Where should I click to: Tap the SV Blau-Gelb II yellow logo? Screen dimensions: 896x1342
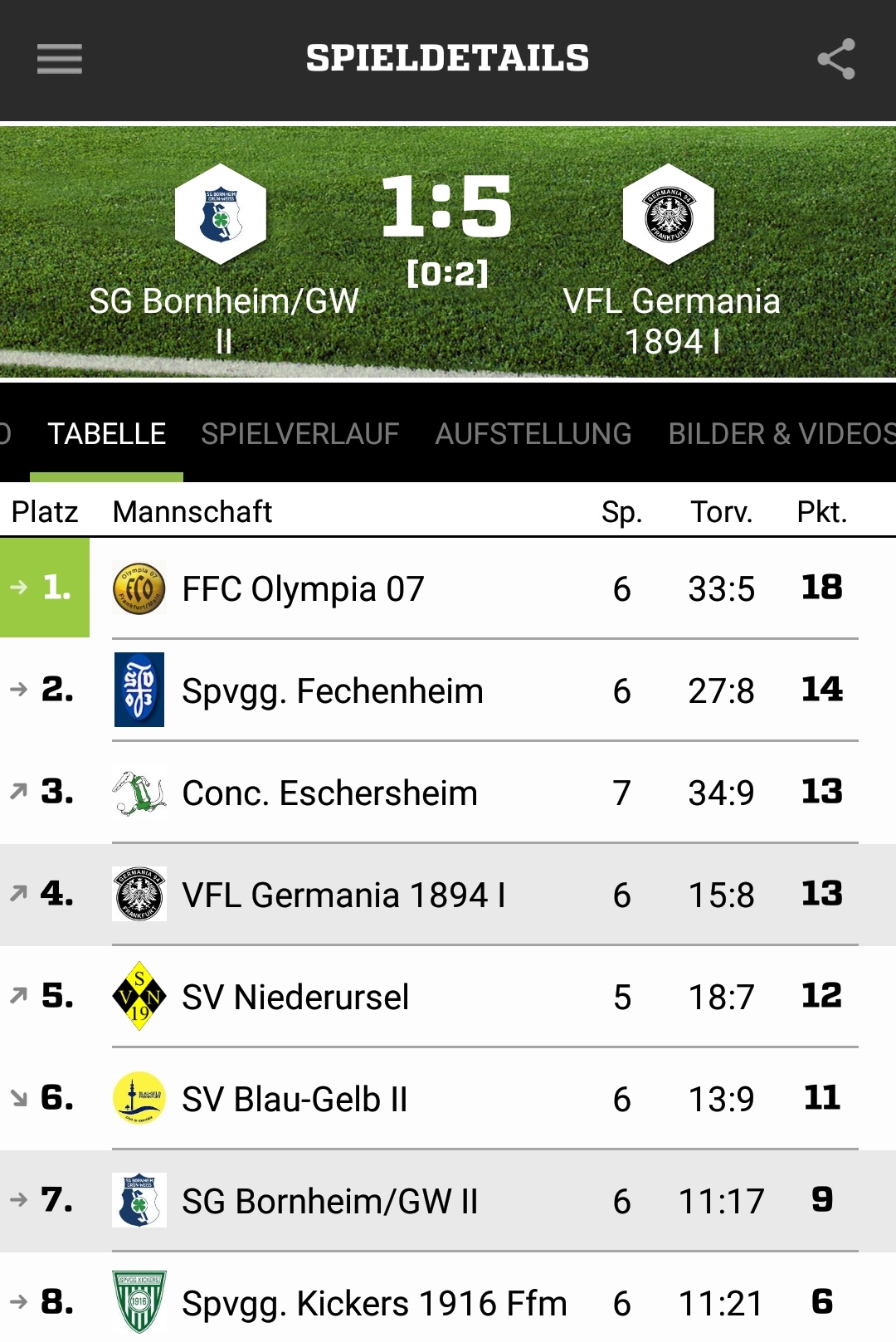click(x=139, y=1098)
